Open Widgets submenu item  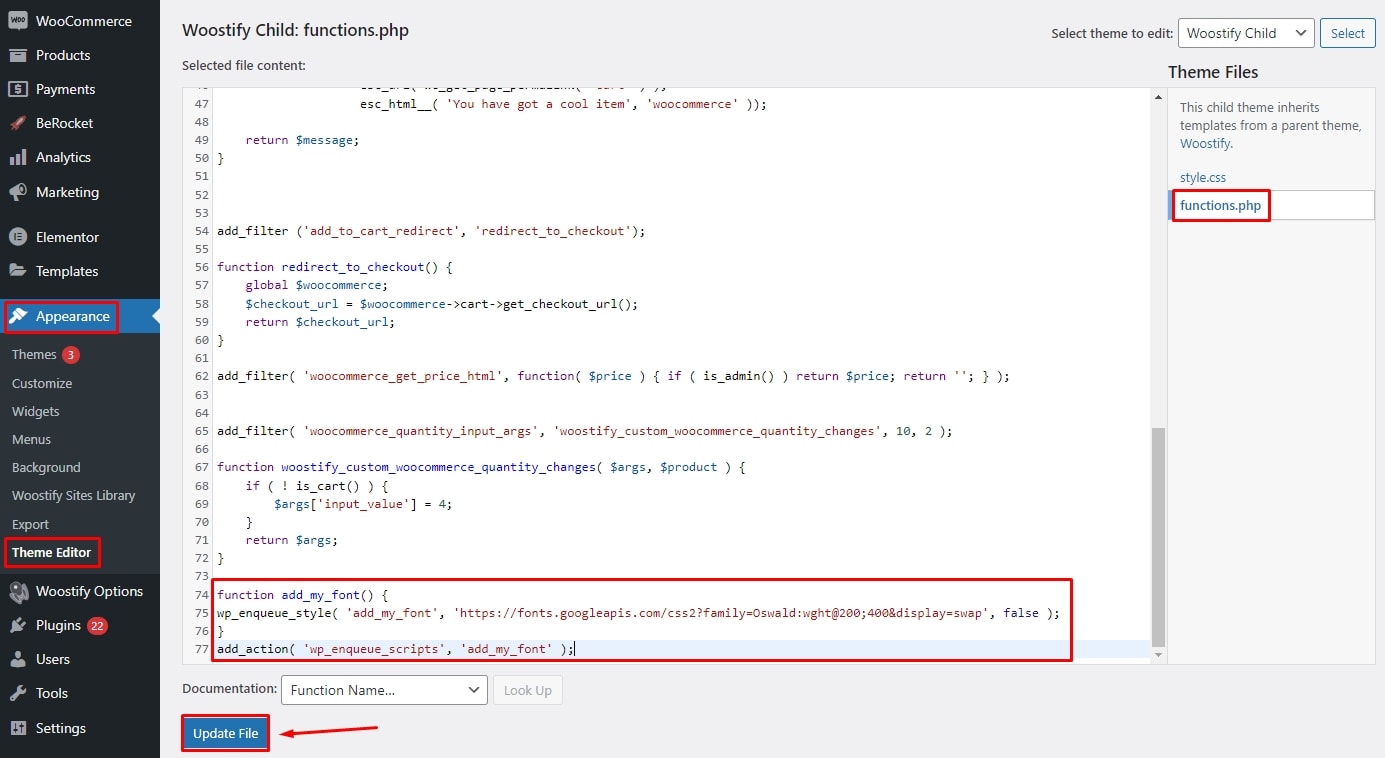tap(36, 411)
